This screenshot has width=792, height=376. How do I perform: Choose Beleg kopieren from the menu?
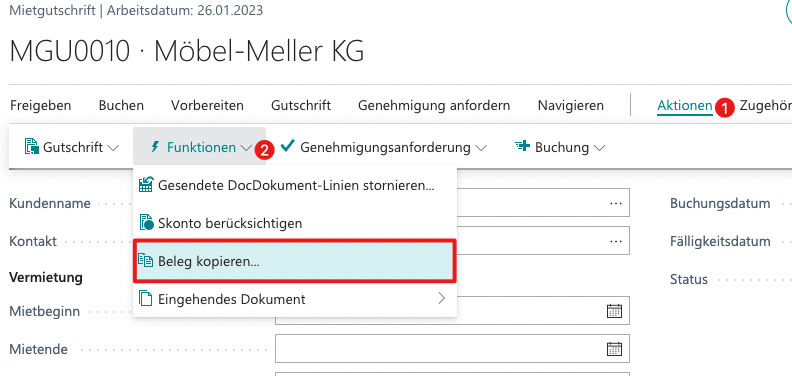(295, 261)
